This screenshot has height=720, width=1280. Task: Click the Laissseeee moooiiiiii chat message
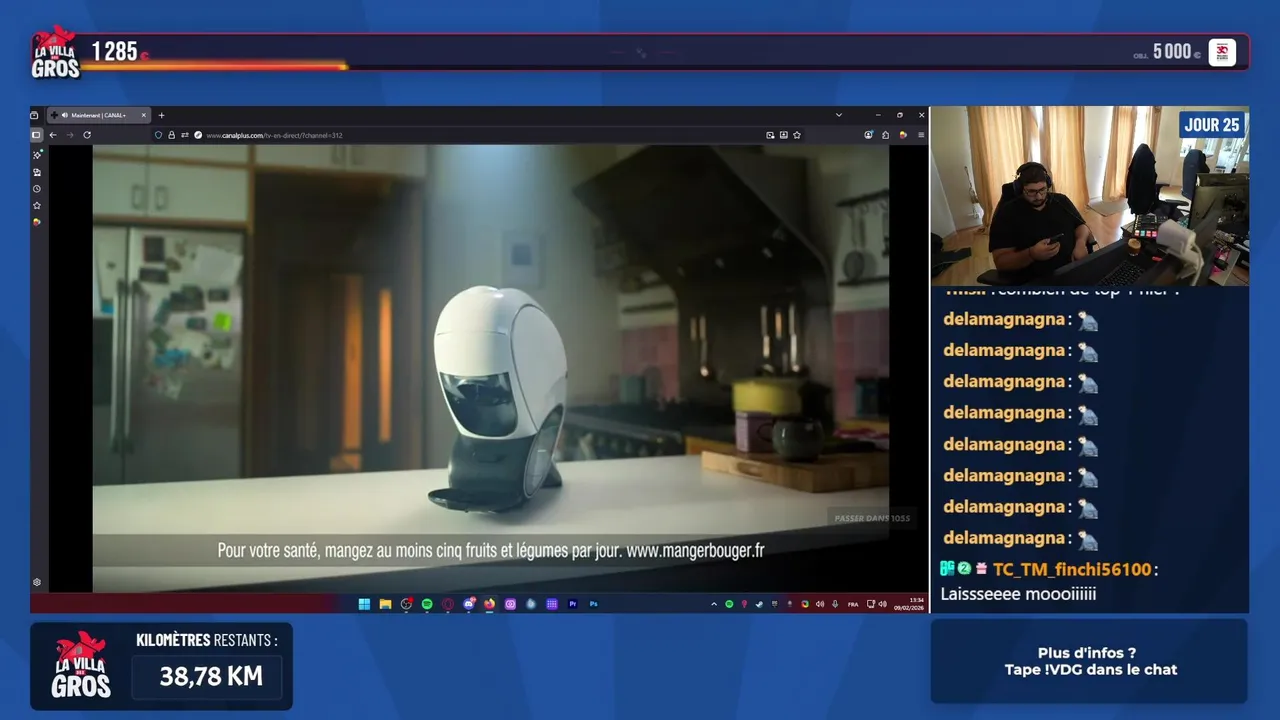[1018, 594]
